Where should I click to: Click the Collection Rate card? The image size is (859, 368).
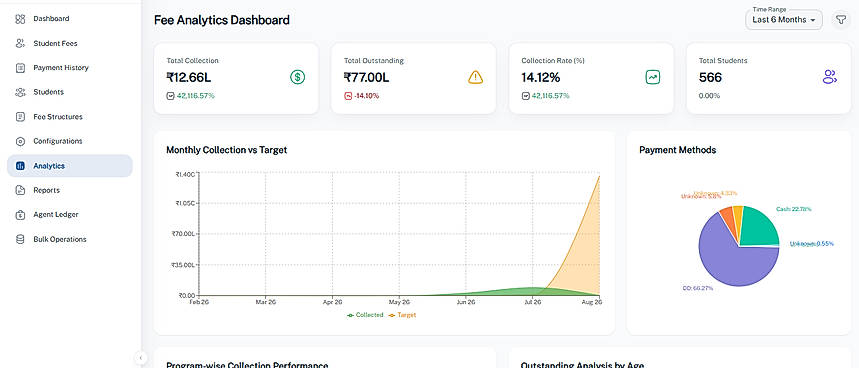point(591,78)
